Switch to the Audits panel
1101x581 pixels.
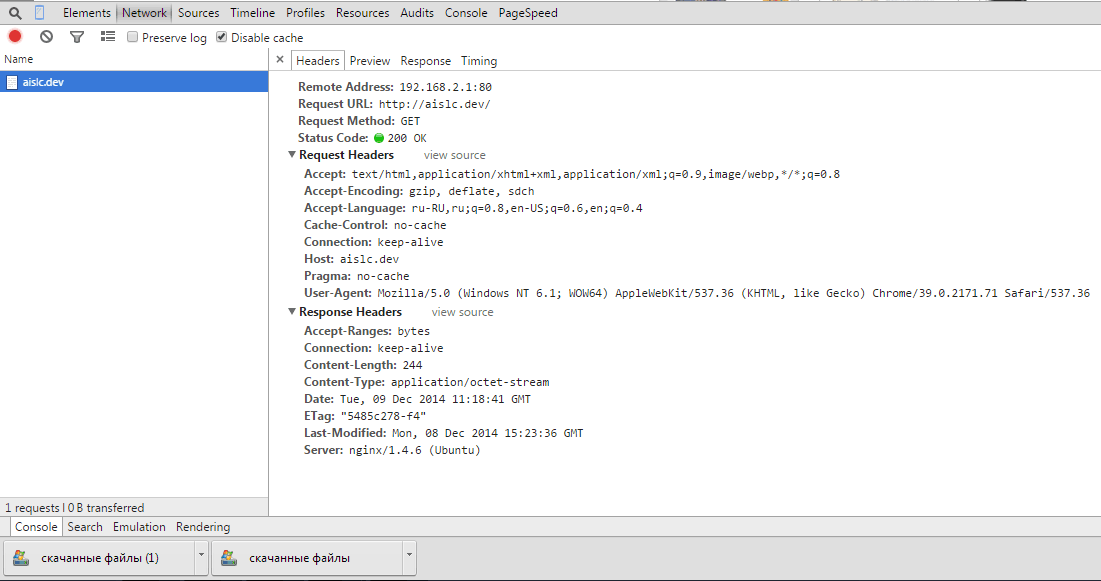point(417,13)
